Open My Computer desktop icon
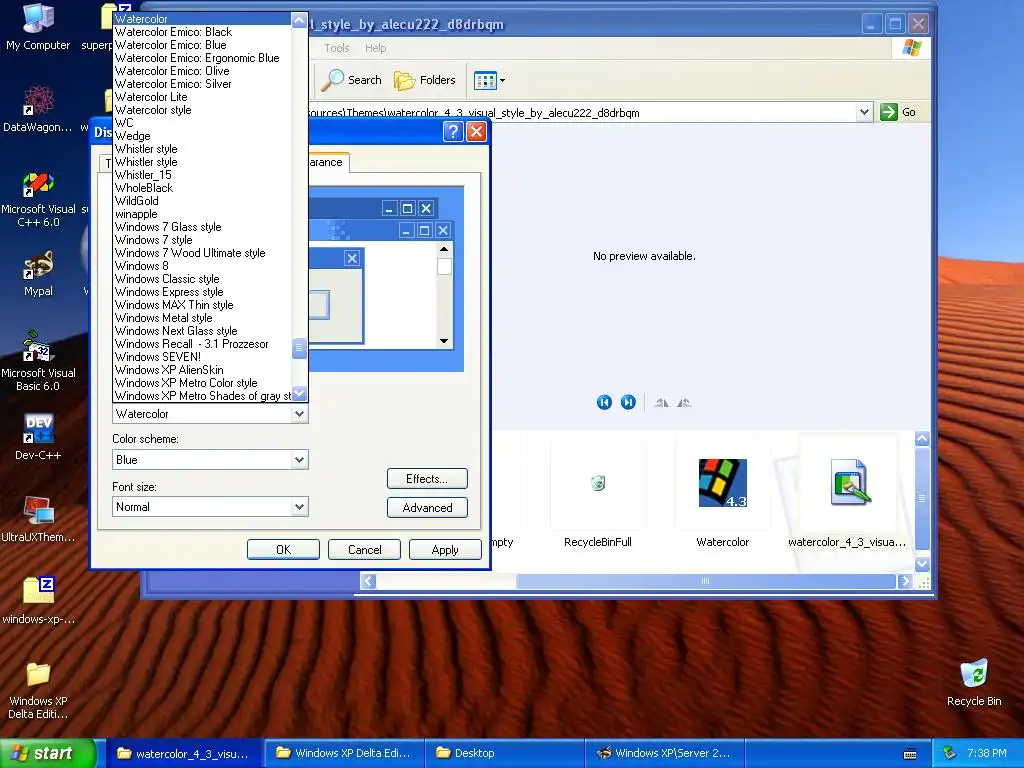This screenshot has width=1024, height=768. (x=38, y=27)
